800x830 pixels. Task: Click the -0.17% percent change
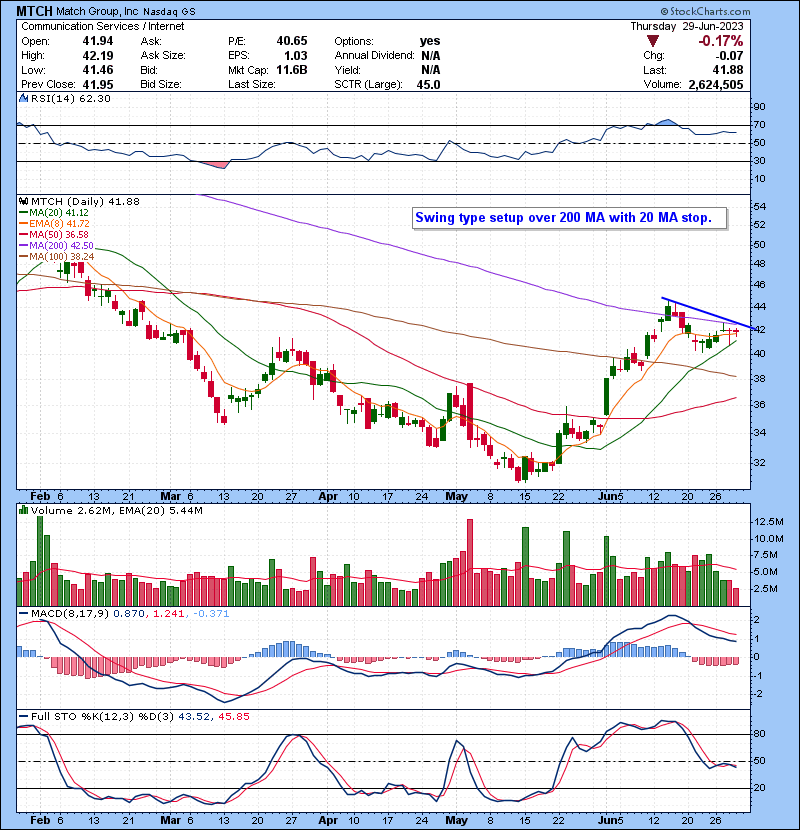721,41
